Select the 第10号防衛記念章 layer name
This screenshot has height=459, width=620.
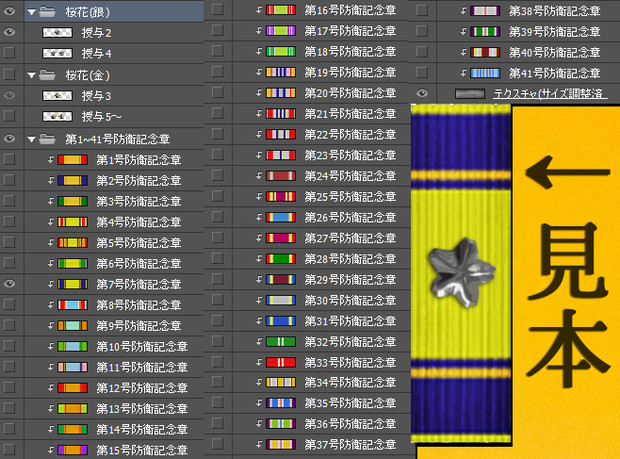pos(142,346)
